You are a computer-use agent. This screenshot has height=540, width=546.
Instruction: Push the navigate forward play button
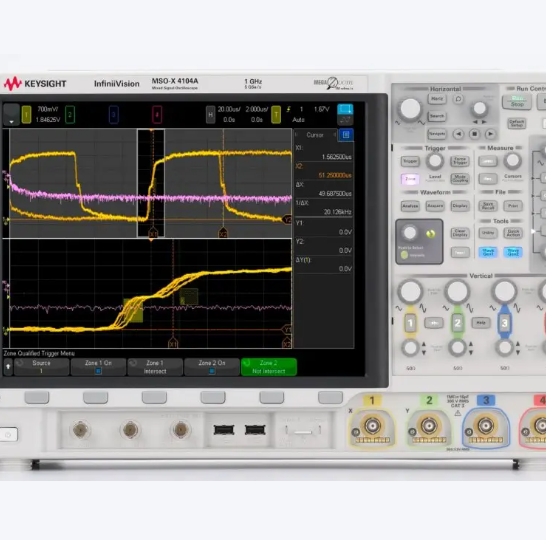coord(490,134)
